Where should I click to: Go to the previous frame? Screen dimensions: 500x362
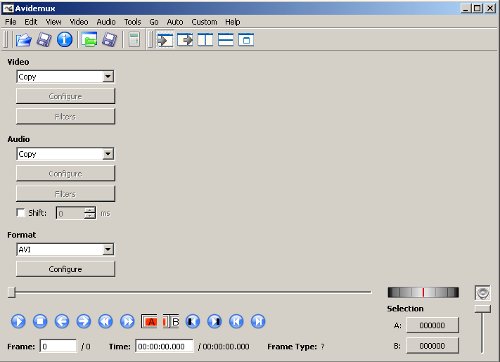(62, 321)
